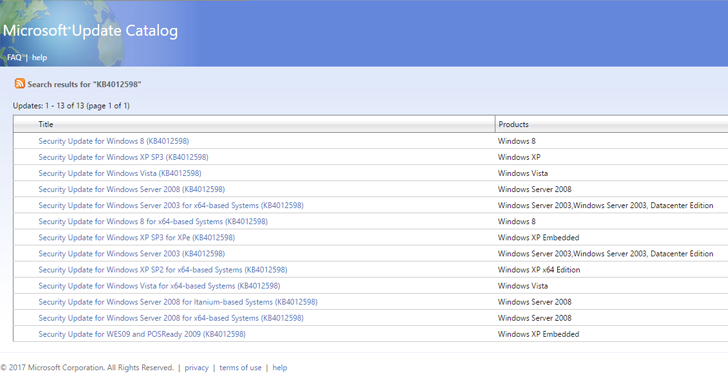Open Security Update for Windows Server 2003 link
Viewport: 728px width, 380px height.
click(131, 254)
